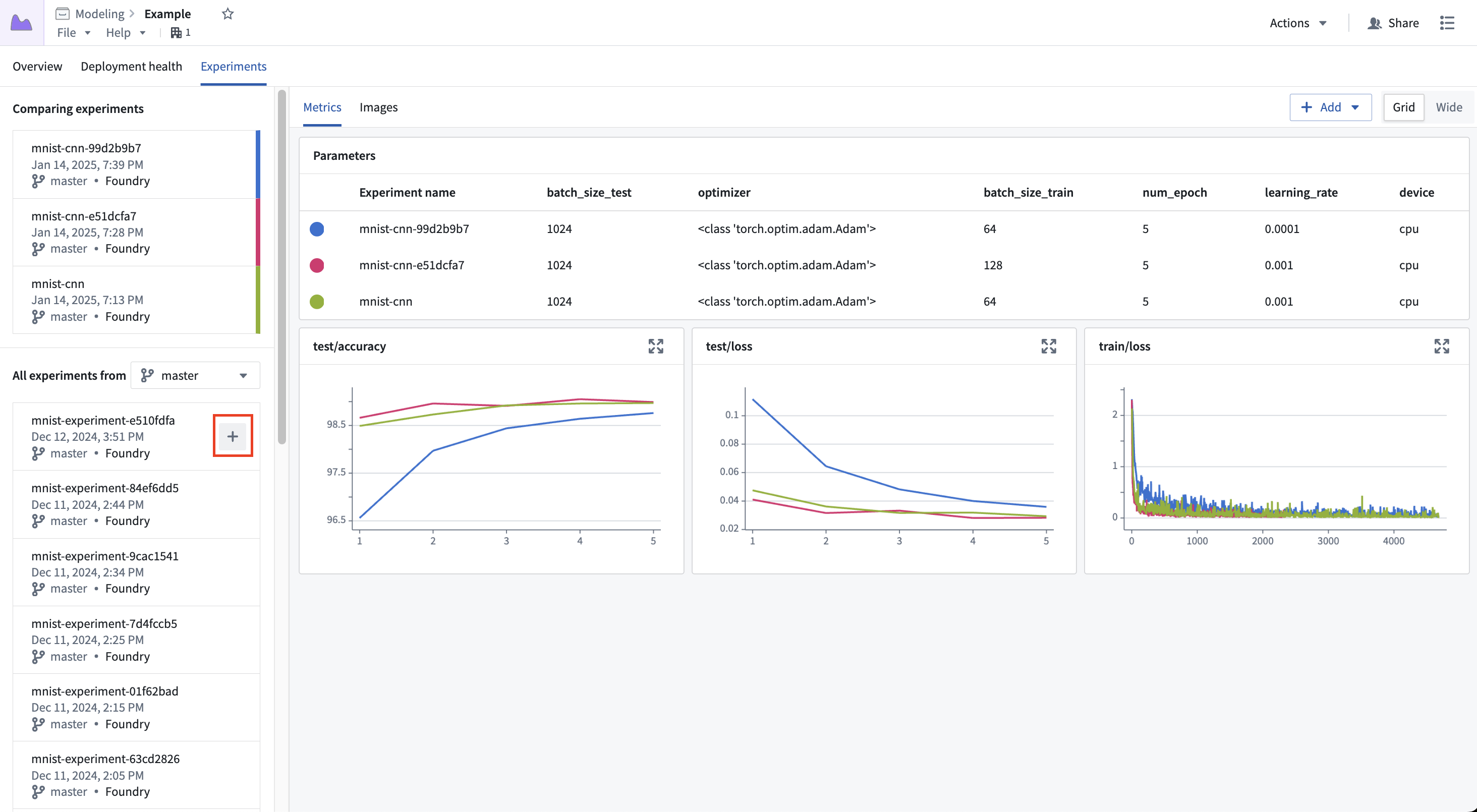
Task: Open the master branch selector dropdown
Action: coord(195,376)
